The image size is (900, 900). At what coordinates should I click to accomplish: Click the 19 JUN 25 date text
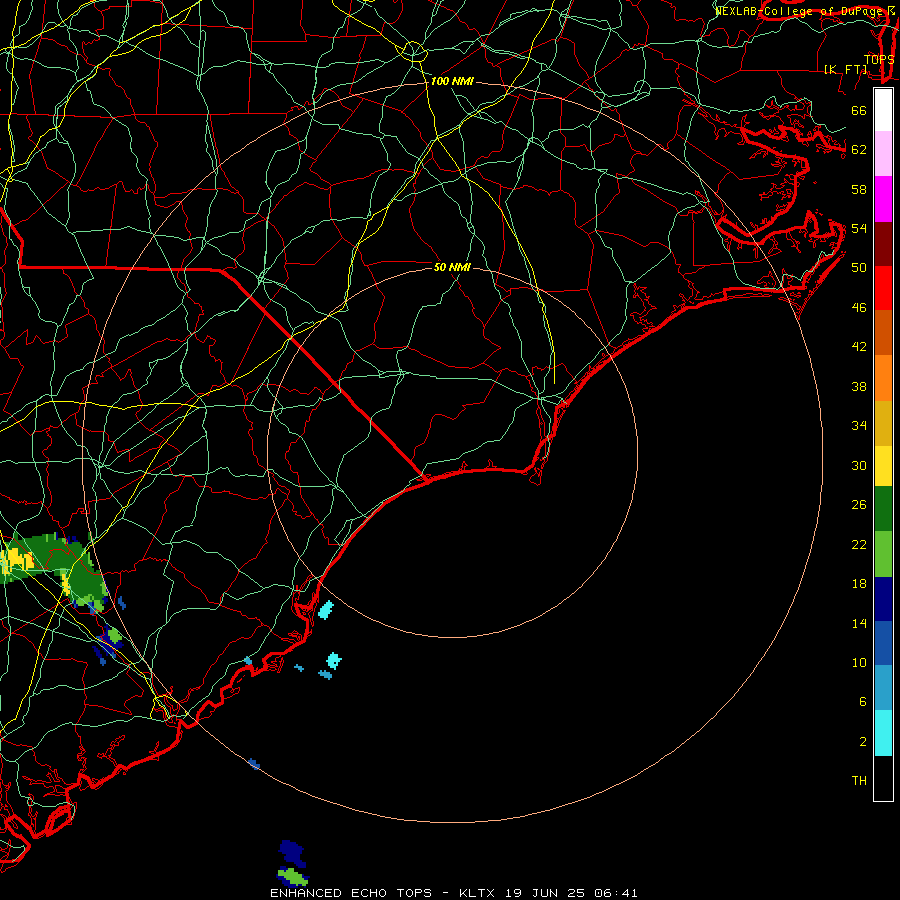545,893
